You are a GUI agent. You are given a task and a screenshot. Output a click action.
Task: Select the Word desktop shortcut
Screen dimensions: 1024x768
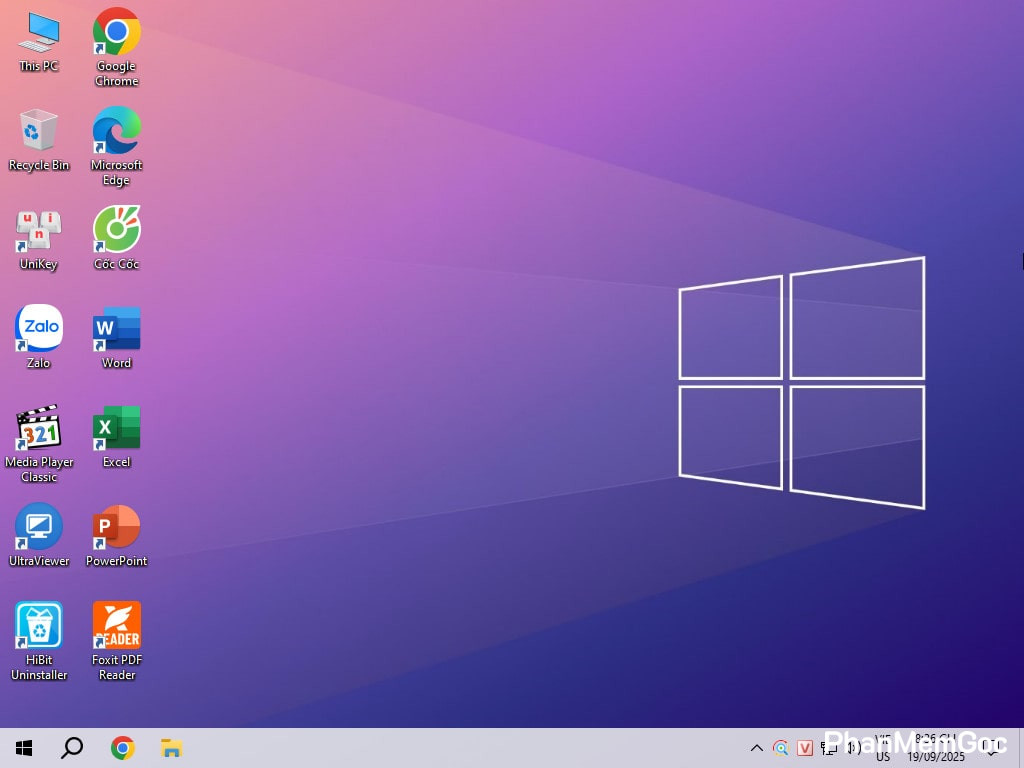pyautogui.click(x=116, y=328)
